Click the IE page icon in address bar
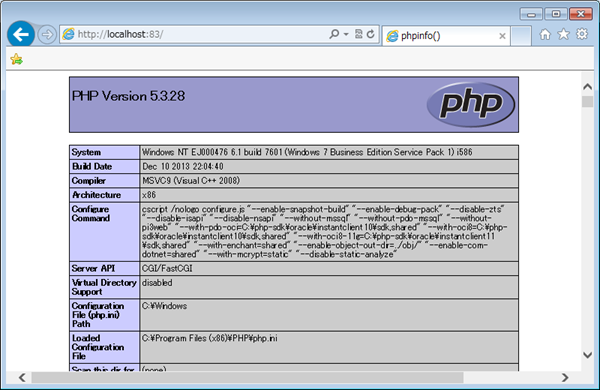 pyautogui.click(x=68, y=34)
